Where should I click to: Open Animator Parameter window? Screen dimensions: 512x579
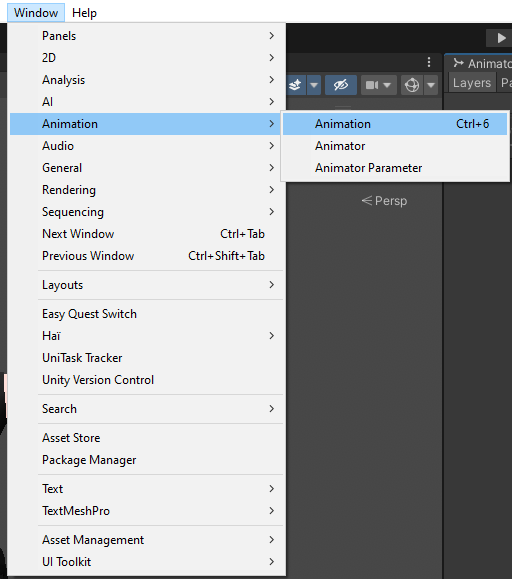pyautogui.click(x=395, y=168)
